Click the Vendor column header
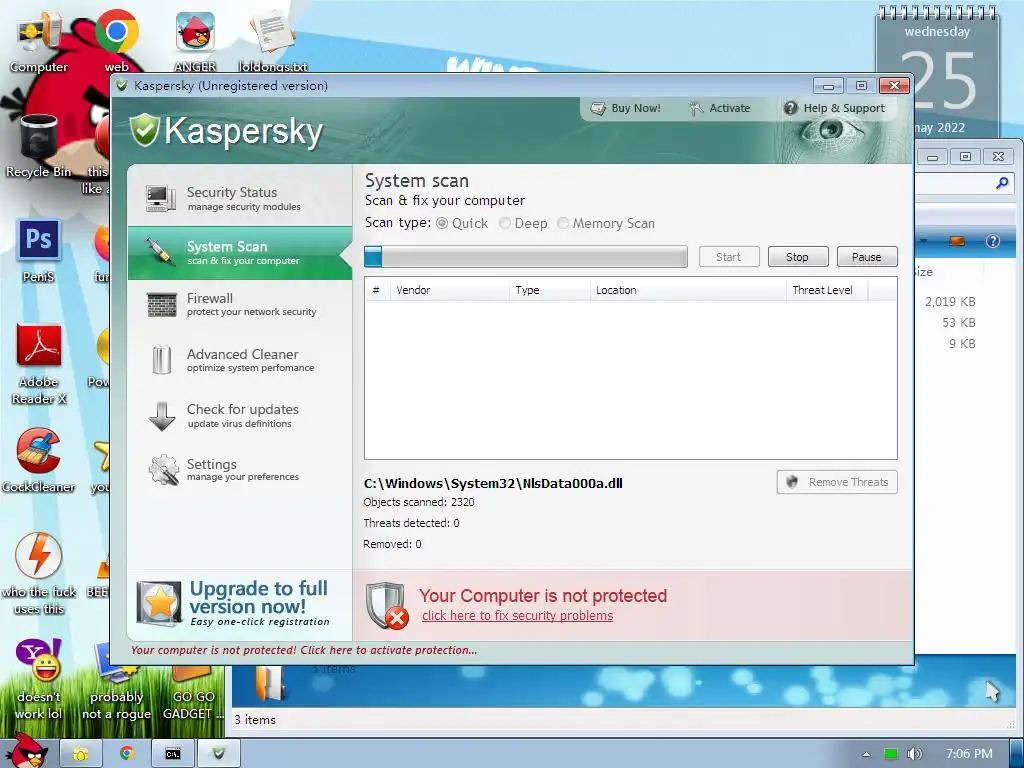The width and height of the screenshot is (1024, 768). (449, 290)
